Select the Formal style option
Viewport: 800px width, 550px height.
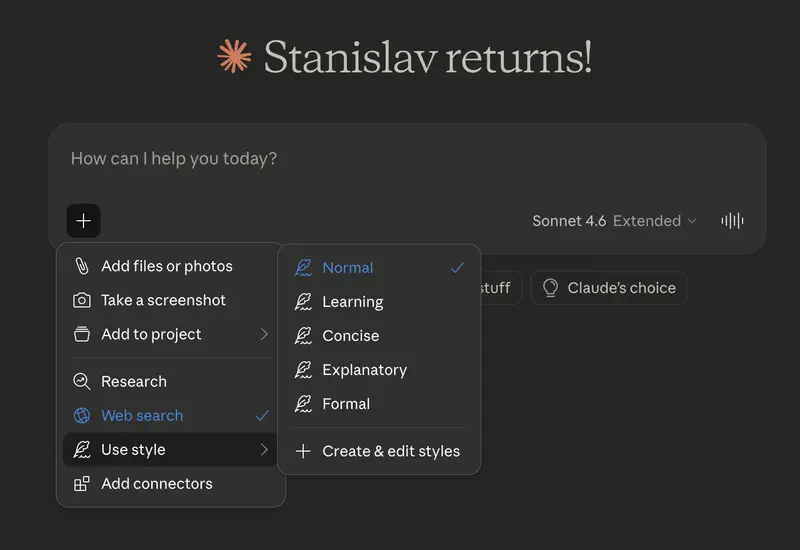(346, 404)
